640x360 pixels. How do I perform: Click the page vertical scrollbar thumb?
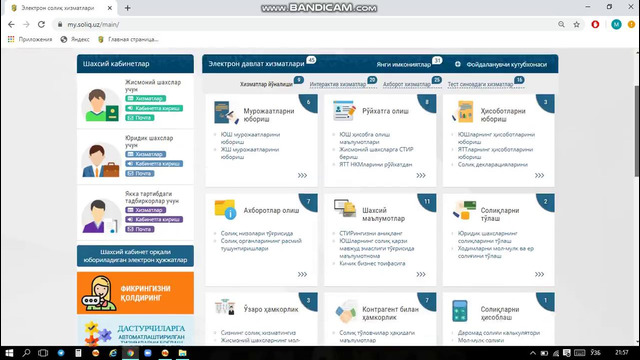pos(637,131)
